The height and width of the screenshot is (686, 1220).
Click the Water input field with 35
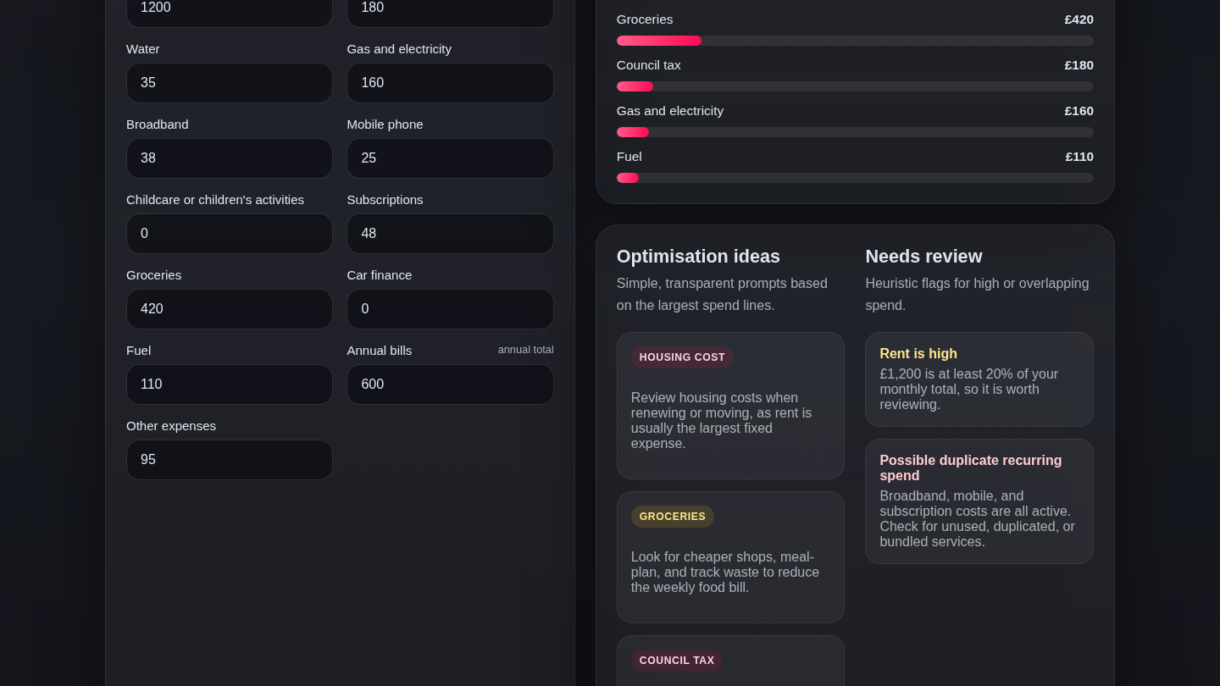[x=229, y=83]
